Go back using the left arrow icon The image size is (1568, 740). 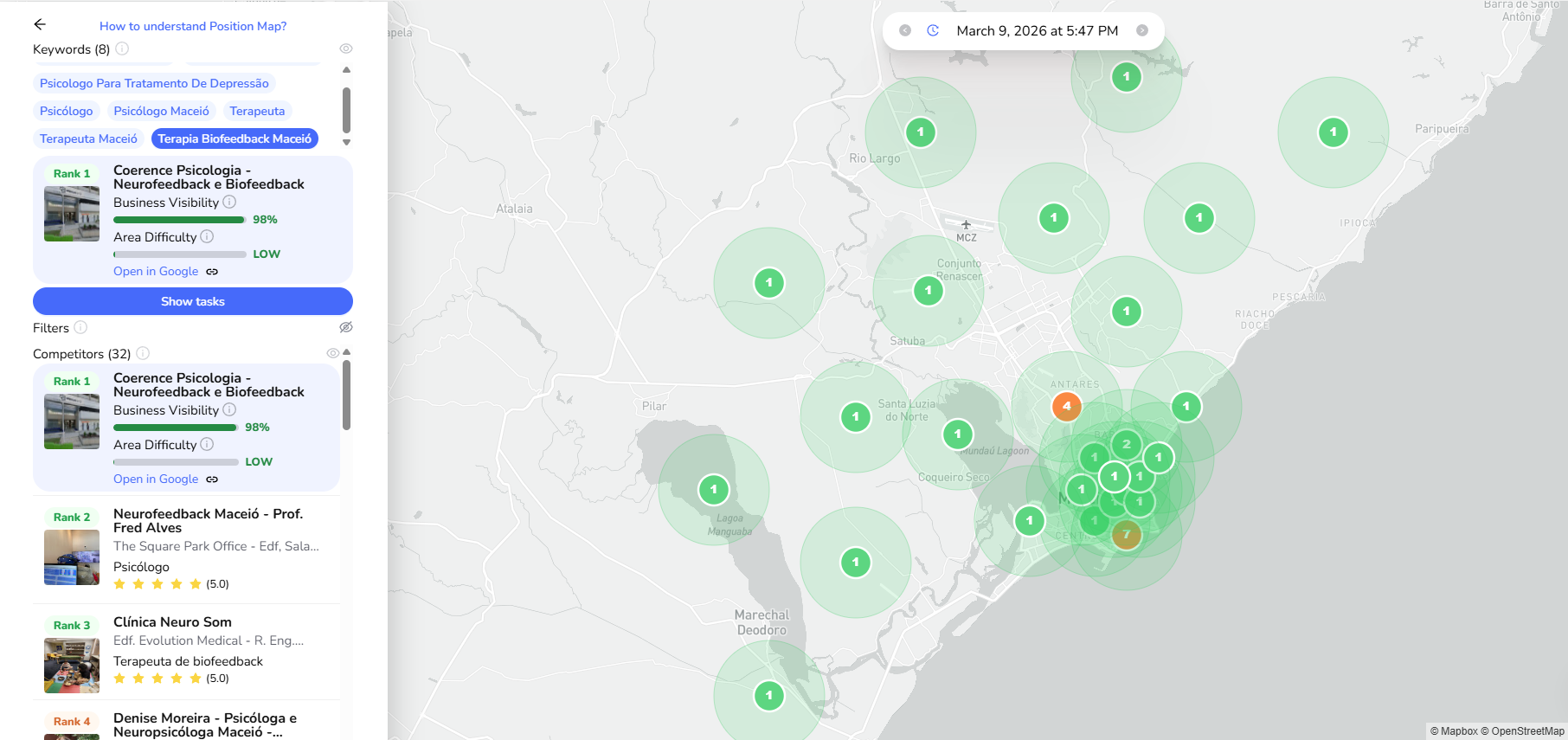tap(40, 25)
